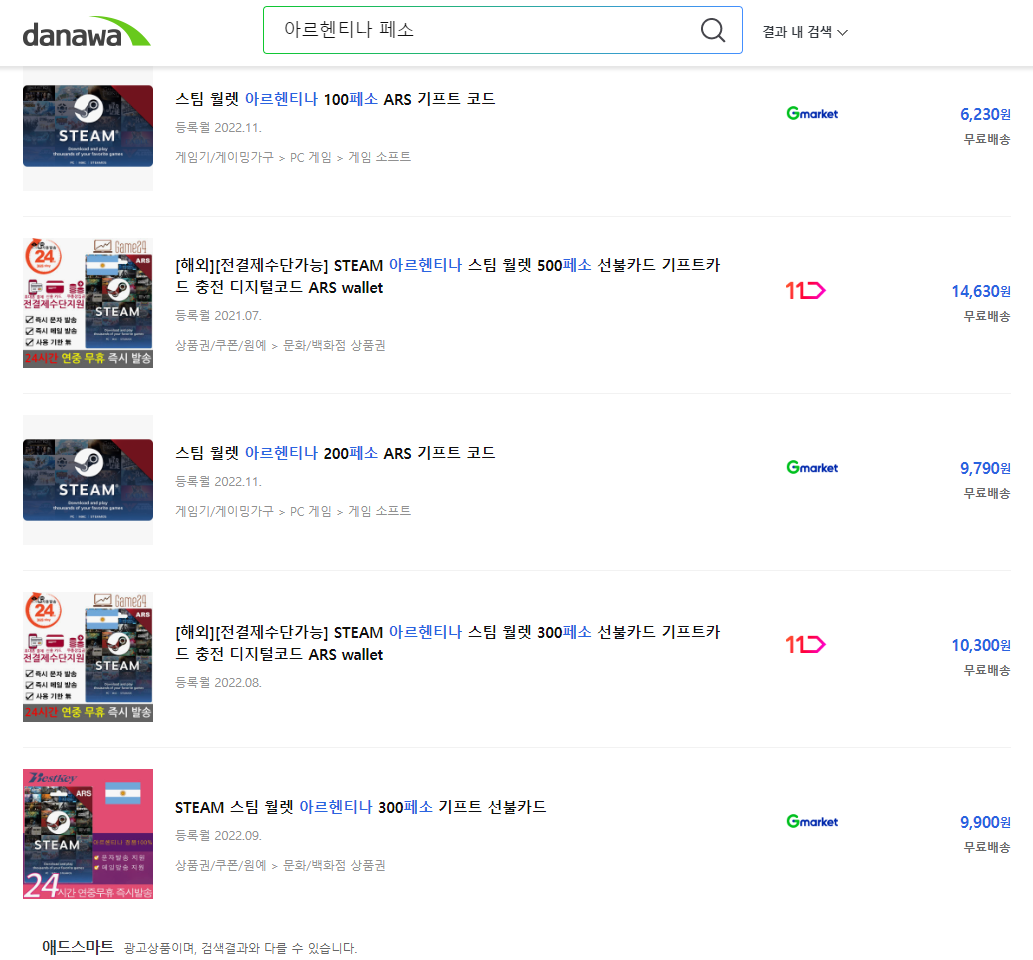Image resolution: width=1033 pixels, height=960 pixels.
Task: Click 무료배송 under the 9,900원 price
Action: coord(987,847)
